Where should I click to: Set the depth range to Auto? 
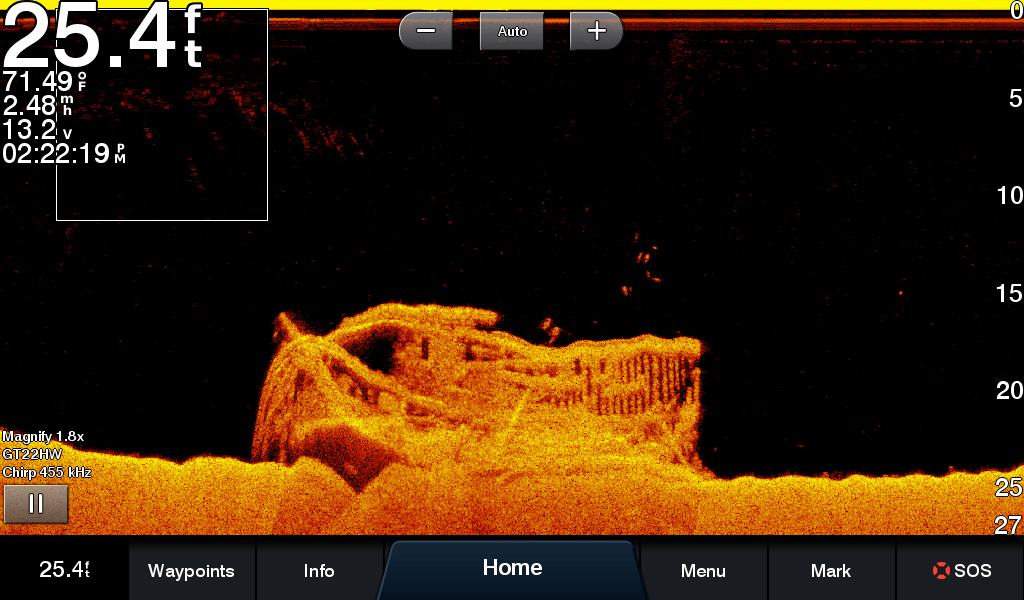tap(512, 31)
